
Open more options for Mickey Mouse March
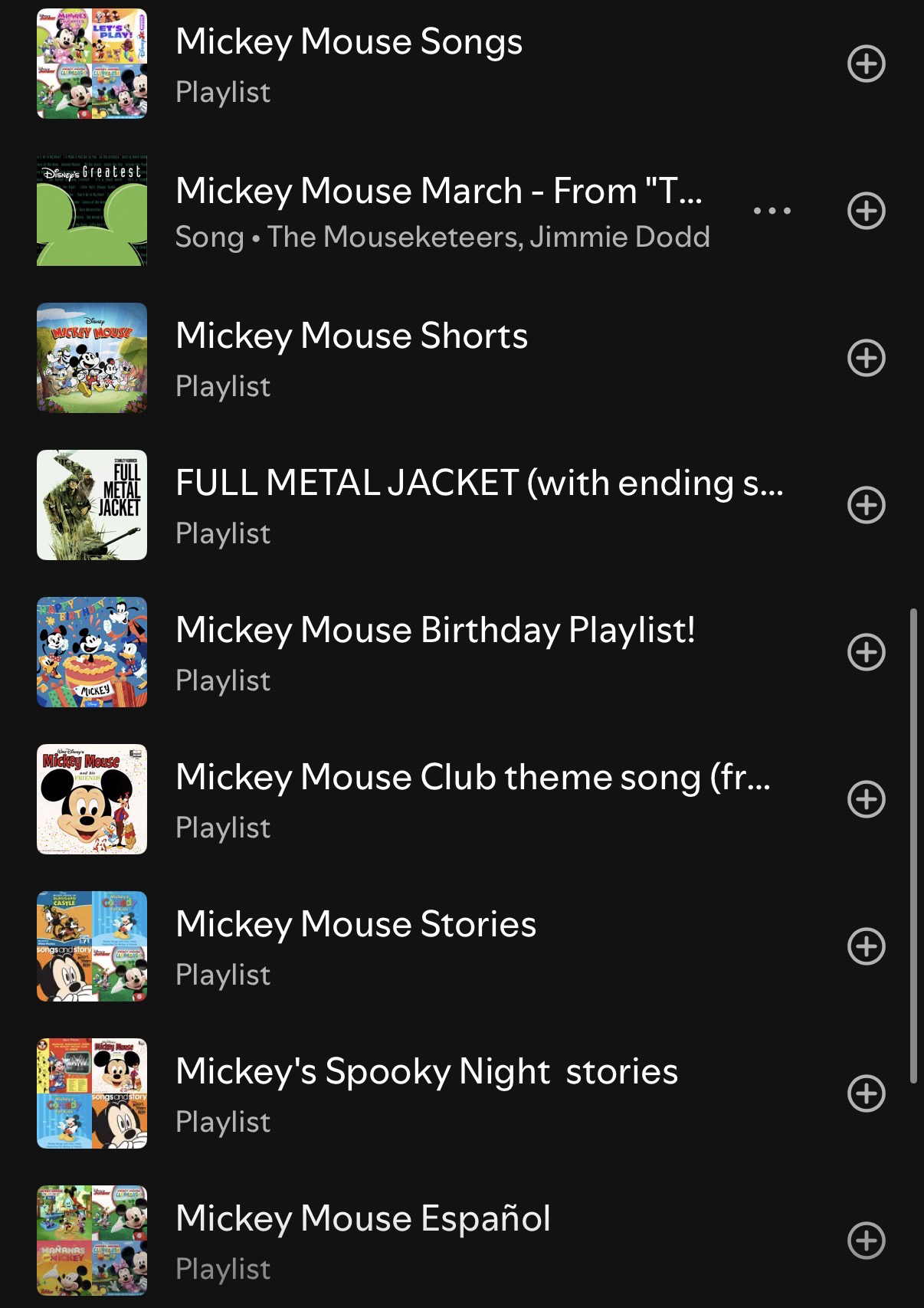pos(772,211)
